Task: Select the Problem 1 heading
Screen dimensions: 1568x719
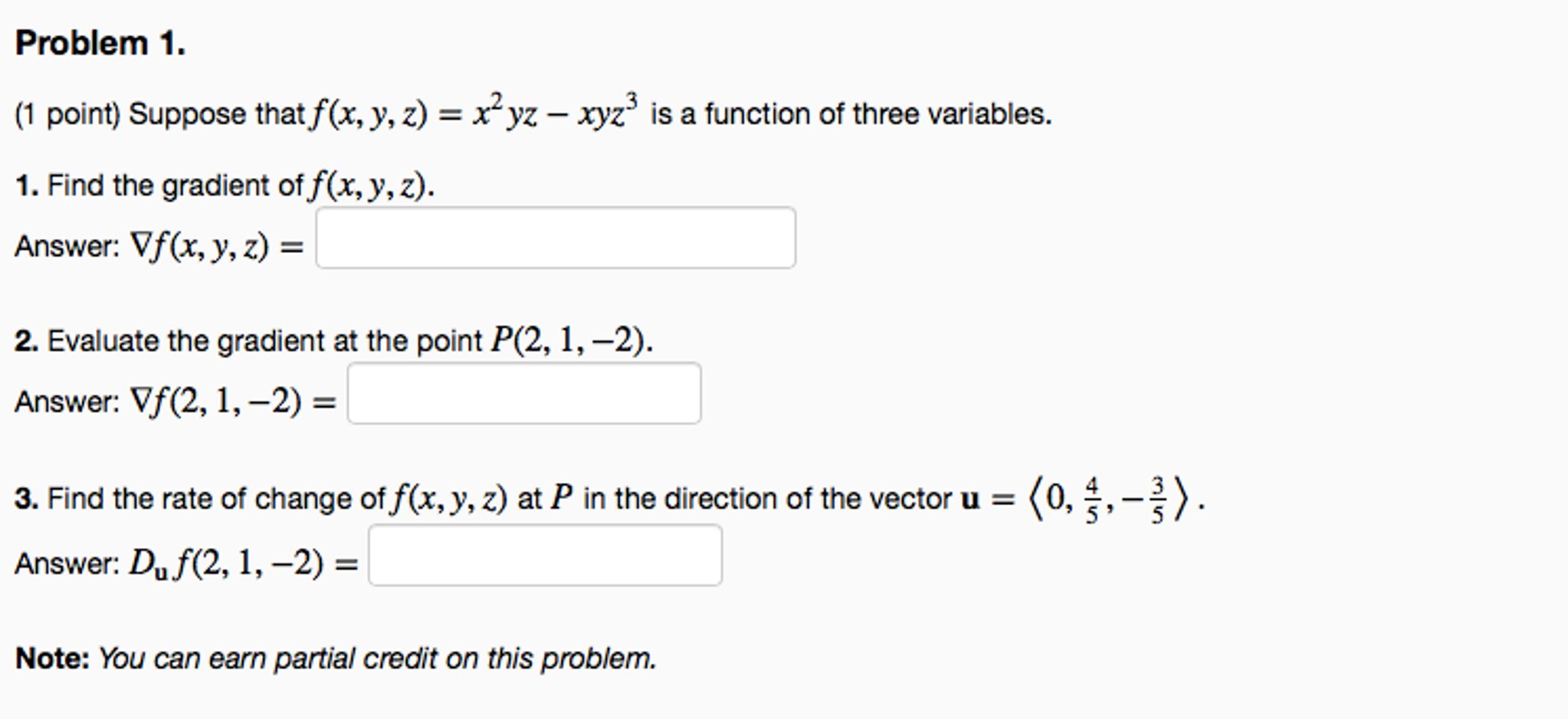Action: tap(100, 44)
